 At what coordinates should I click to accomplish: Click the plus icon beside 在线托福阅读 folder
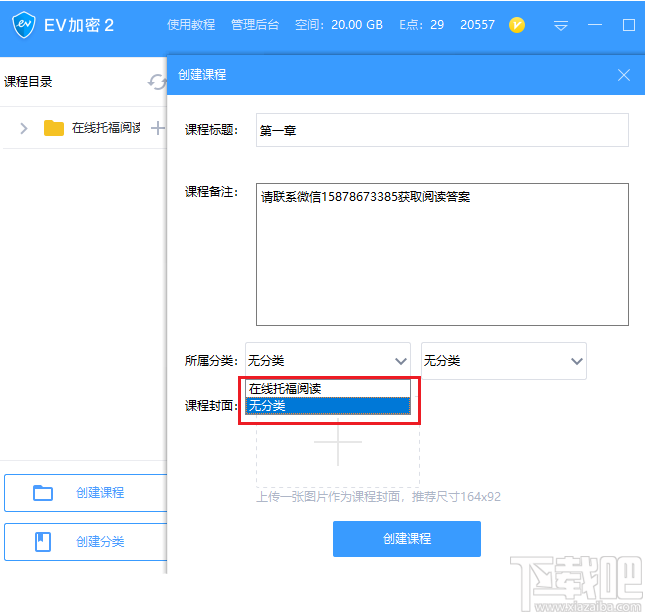[x=158, y=128]
